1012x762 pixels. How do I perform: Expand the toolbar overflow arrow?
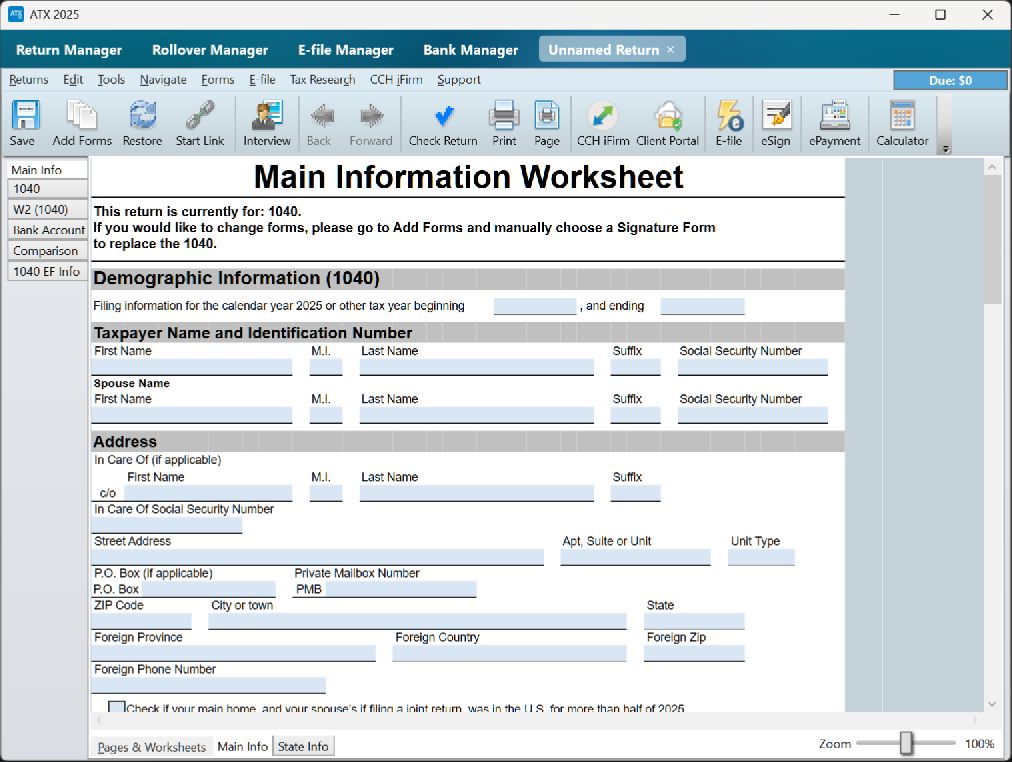(x=946, y=149)
